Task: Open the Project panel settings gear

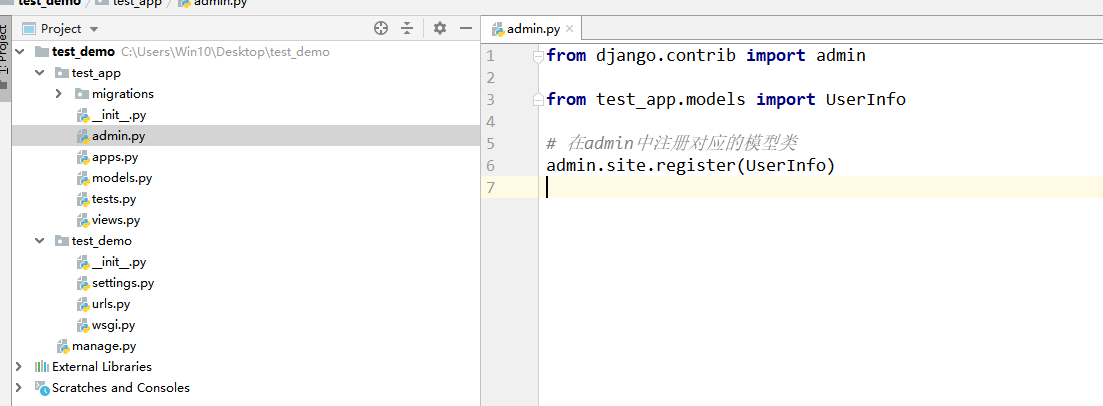Action: pos(440,28)
